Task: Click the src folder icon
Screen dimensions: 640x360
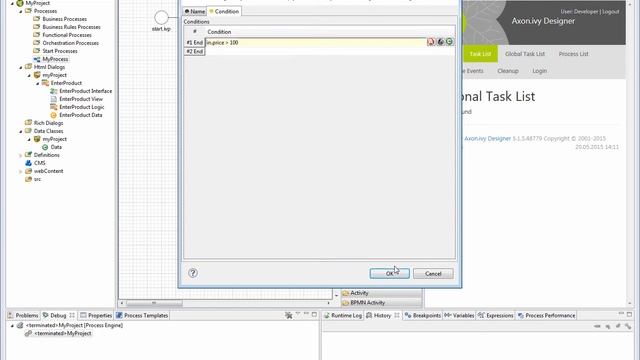Action: pyautogui.click(x=28, y=179)
